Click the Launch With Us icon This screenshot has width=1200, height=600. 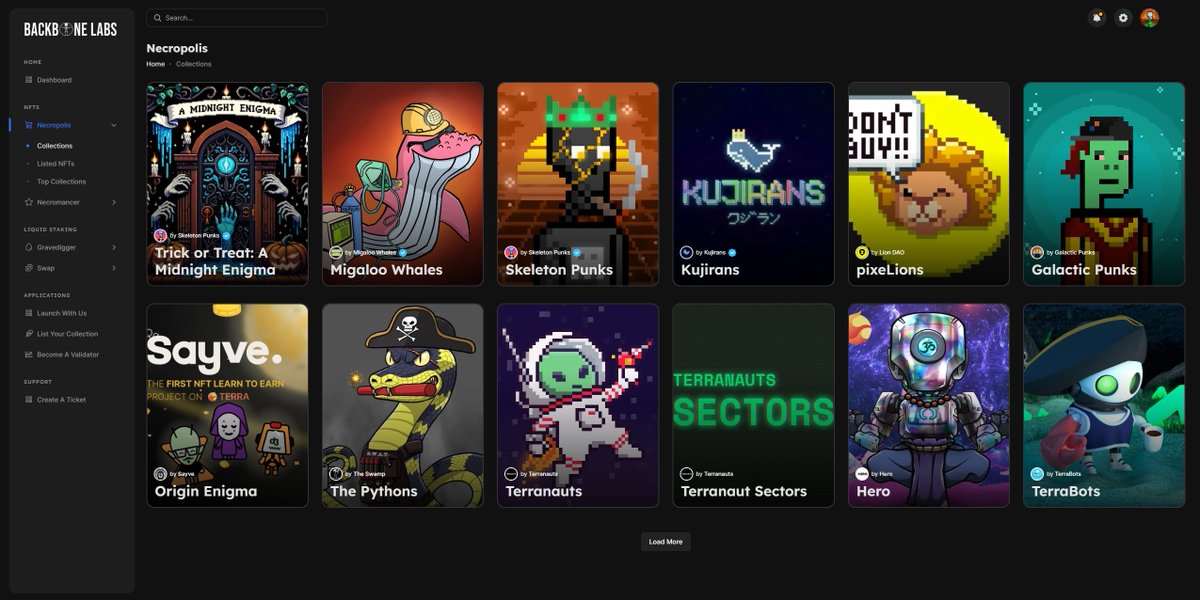coord(29,313)
